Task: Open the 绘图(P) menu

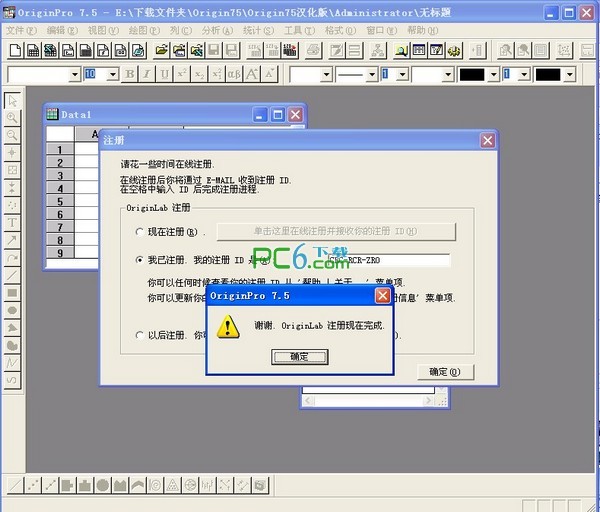Action: point(144,30)
